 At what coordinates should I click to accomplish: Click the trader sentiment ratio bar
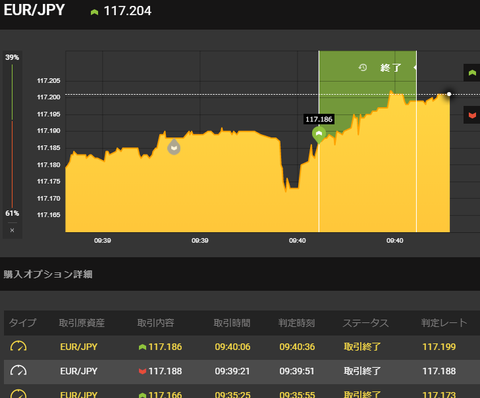tap(12, 136)
